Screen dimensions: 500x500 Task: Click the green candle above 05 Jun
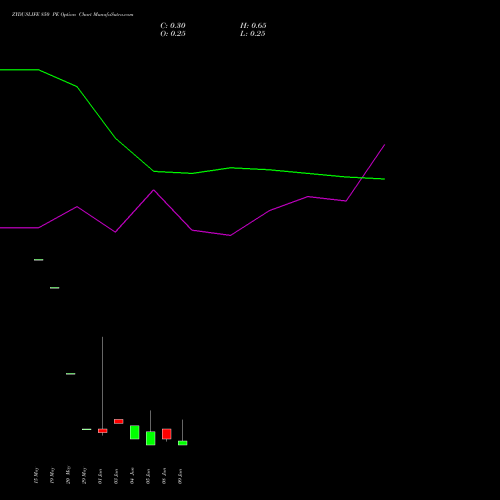pyautogui.click(x=151, y=438)
